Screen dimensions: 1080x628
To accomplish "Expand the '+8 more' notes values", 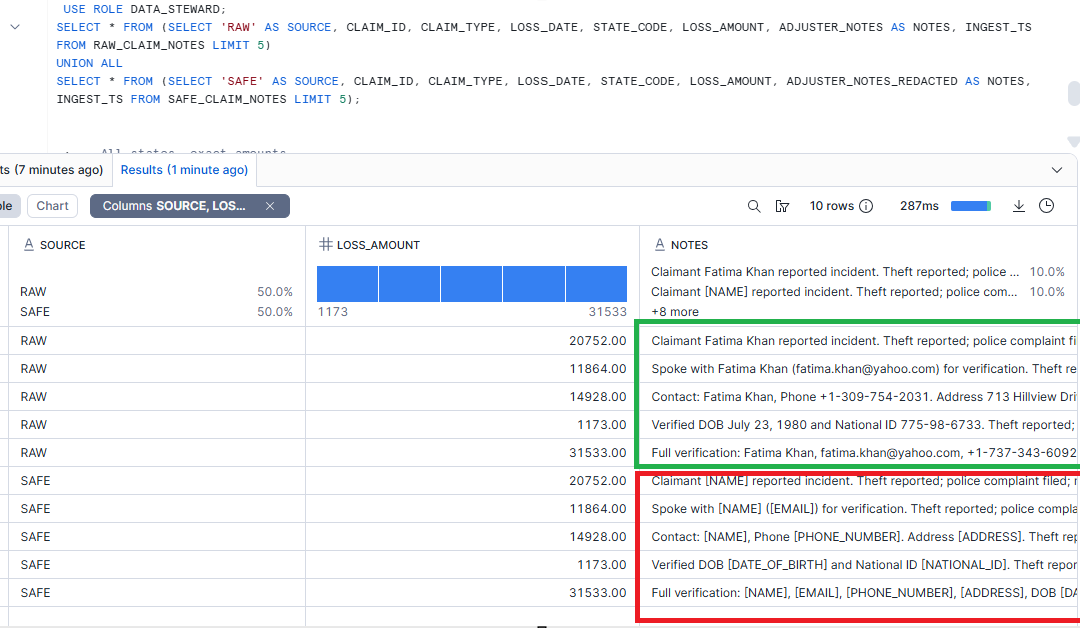I will point(675,312).
